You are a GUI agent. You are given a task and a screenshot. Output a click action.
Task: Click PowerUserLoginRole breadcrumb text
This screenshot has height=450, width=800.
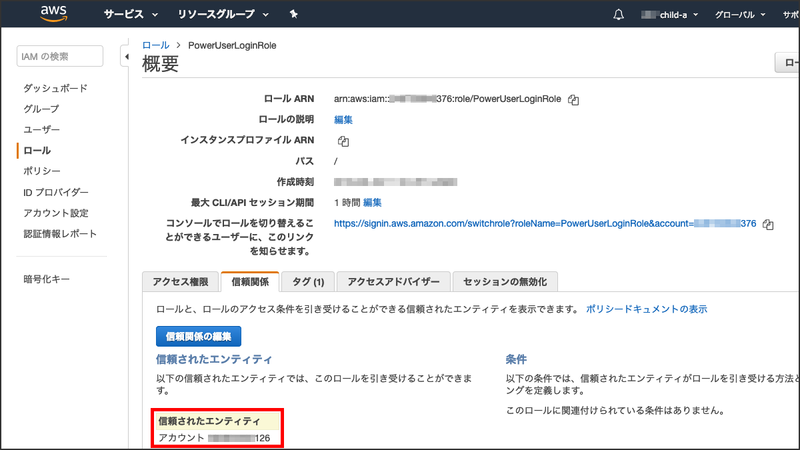coord(232,45)
